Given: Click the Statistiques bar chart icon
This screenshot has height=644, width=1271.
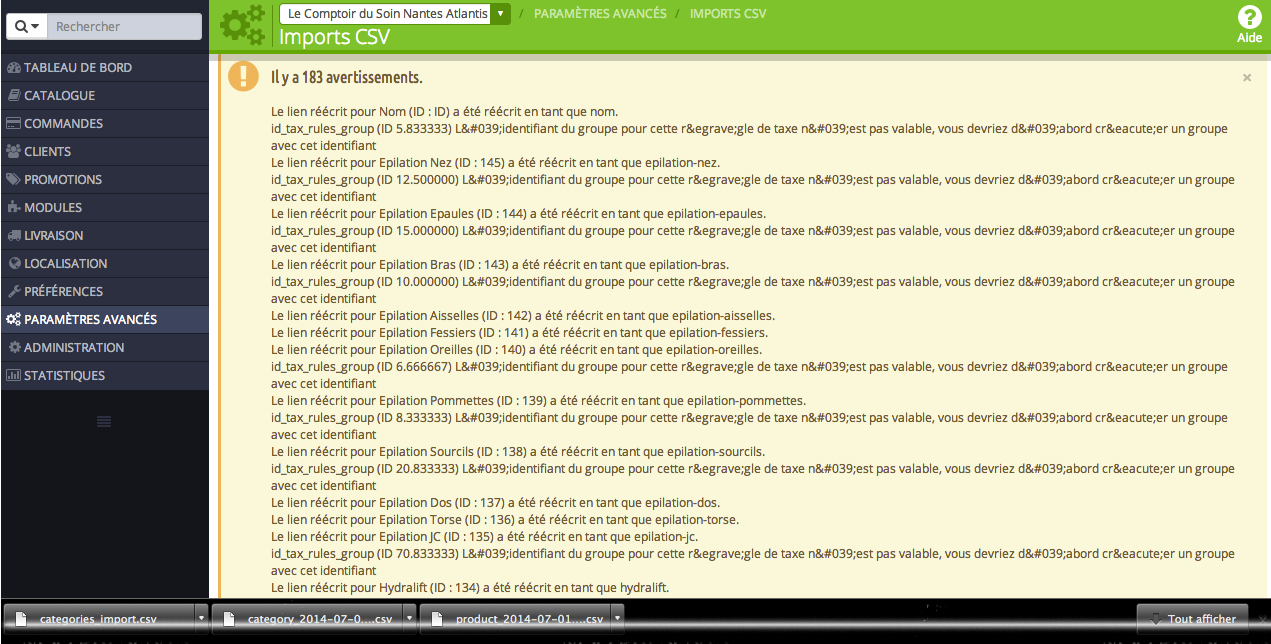Looking at the screenshot, I should coord(14,376).
